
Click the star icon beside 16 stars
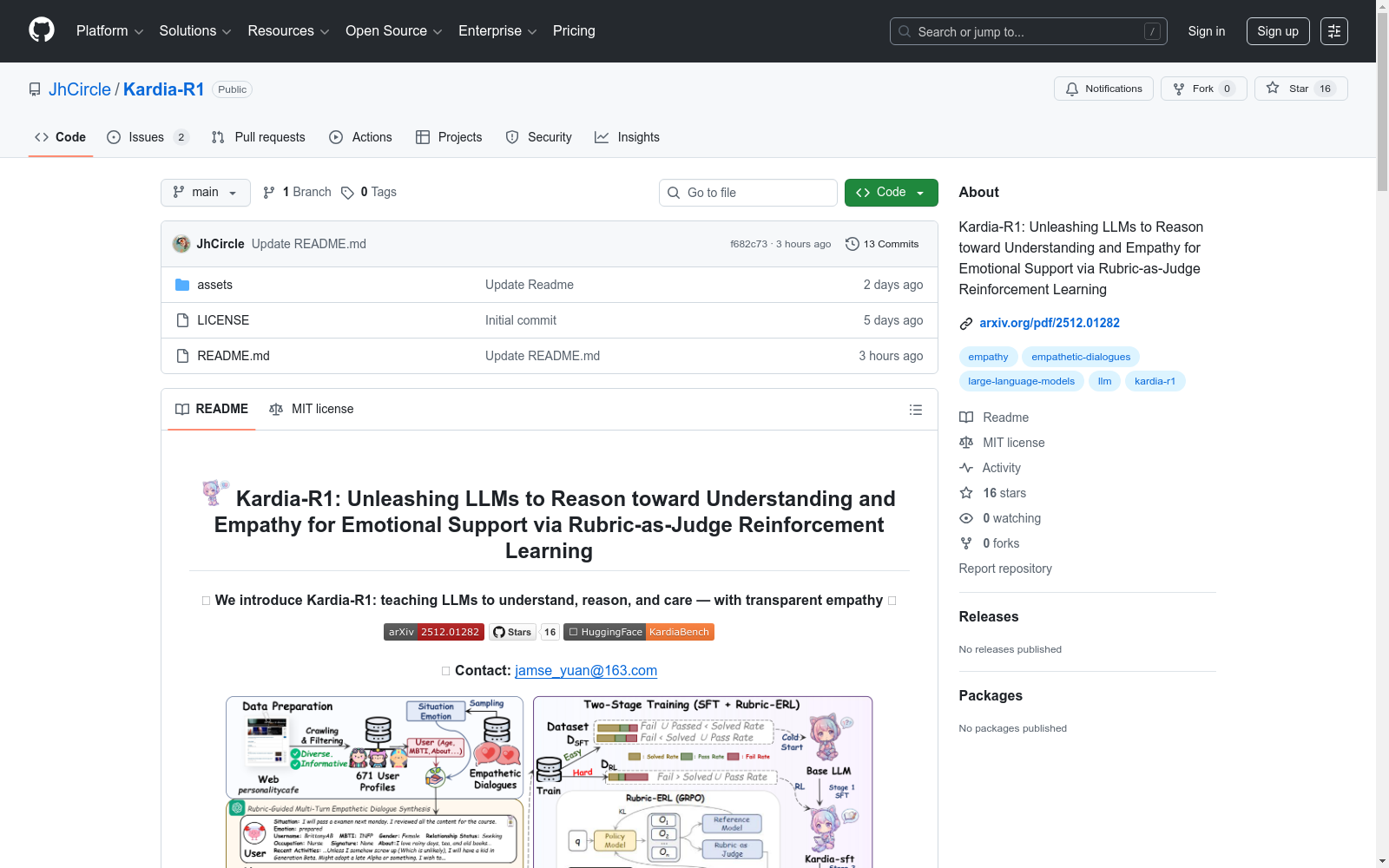(x=966, y=493)
